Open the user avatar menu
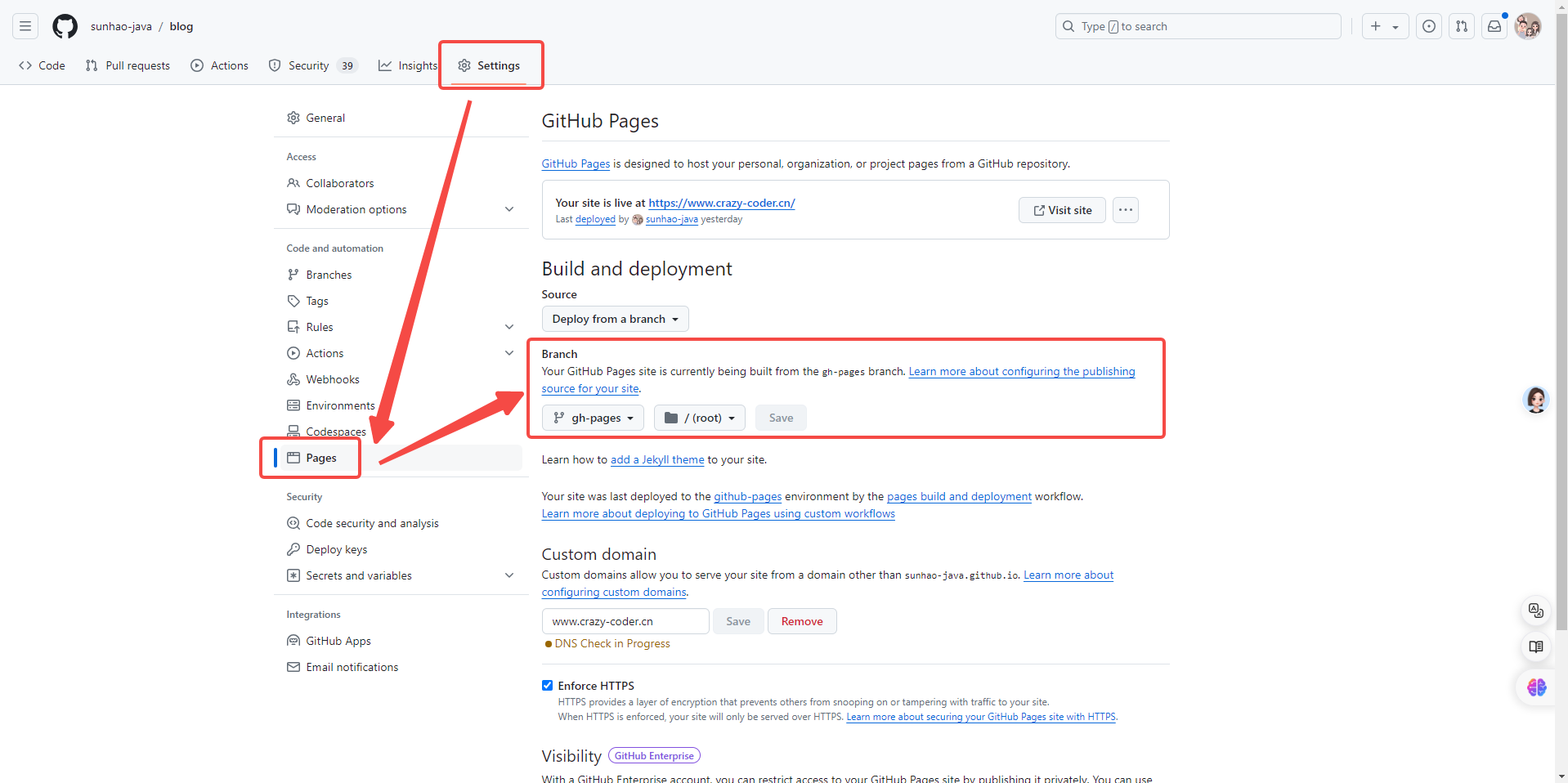 [1528, 26]
